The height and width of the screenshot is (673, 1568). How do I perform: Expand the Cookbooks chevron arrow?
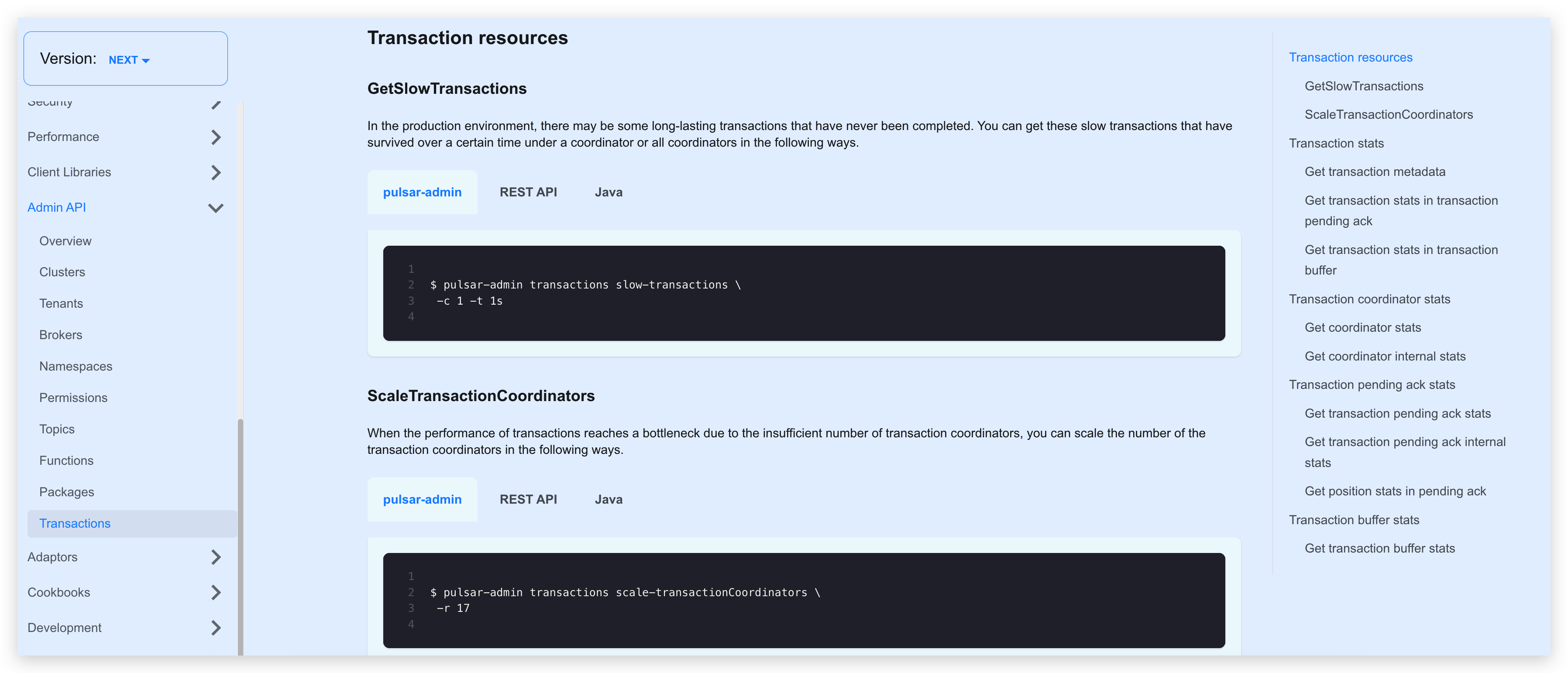coord(216,592)
